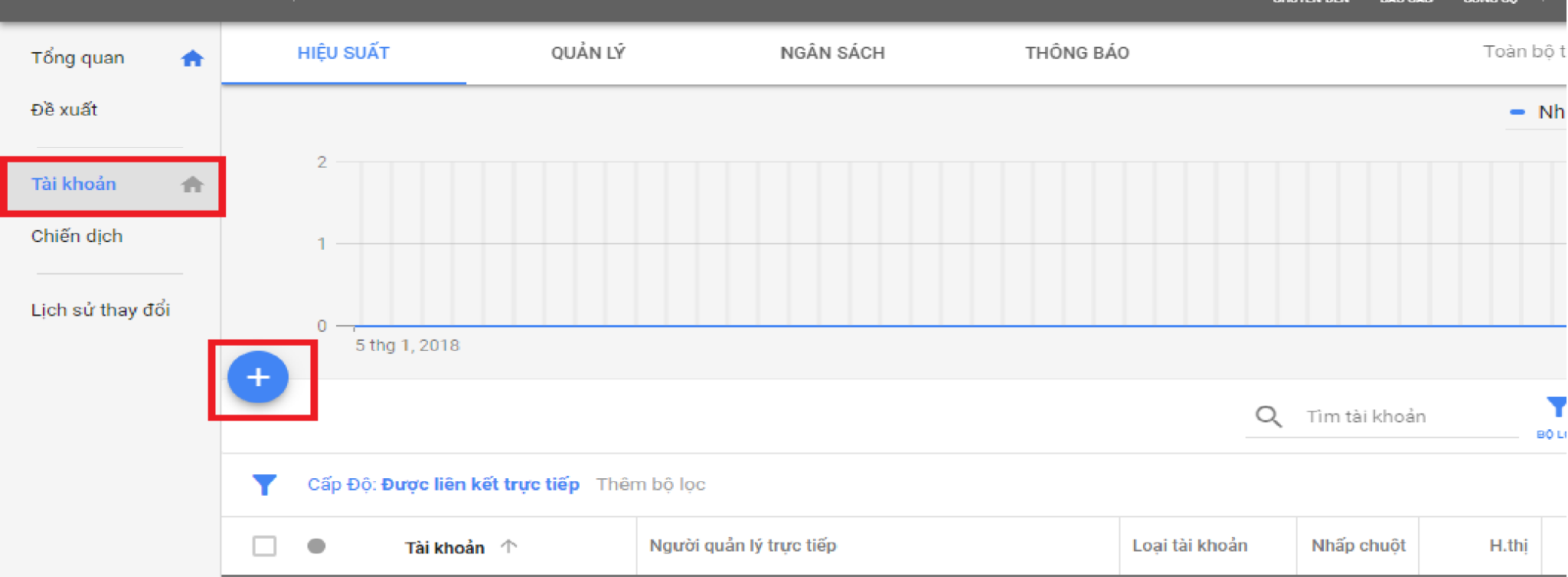
Task: Click the sort arrow next to Tài khoản column
Action: (509, 546)
